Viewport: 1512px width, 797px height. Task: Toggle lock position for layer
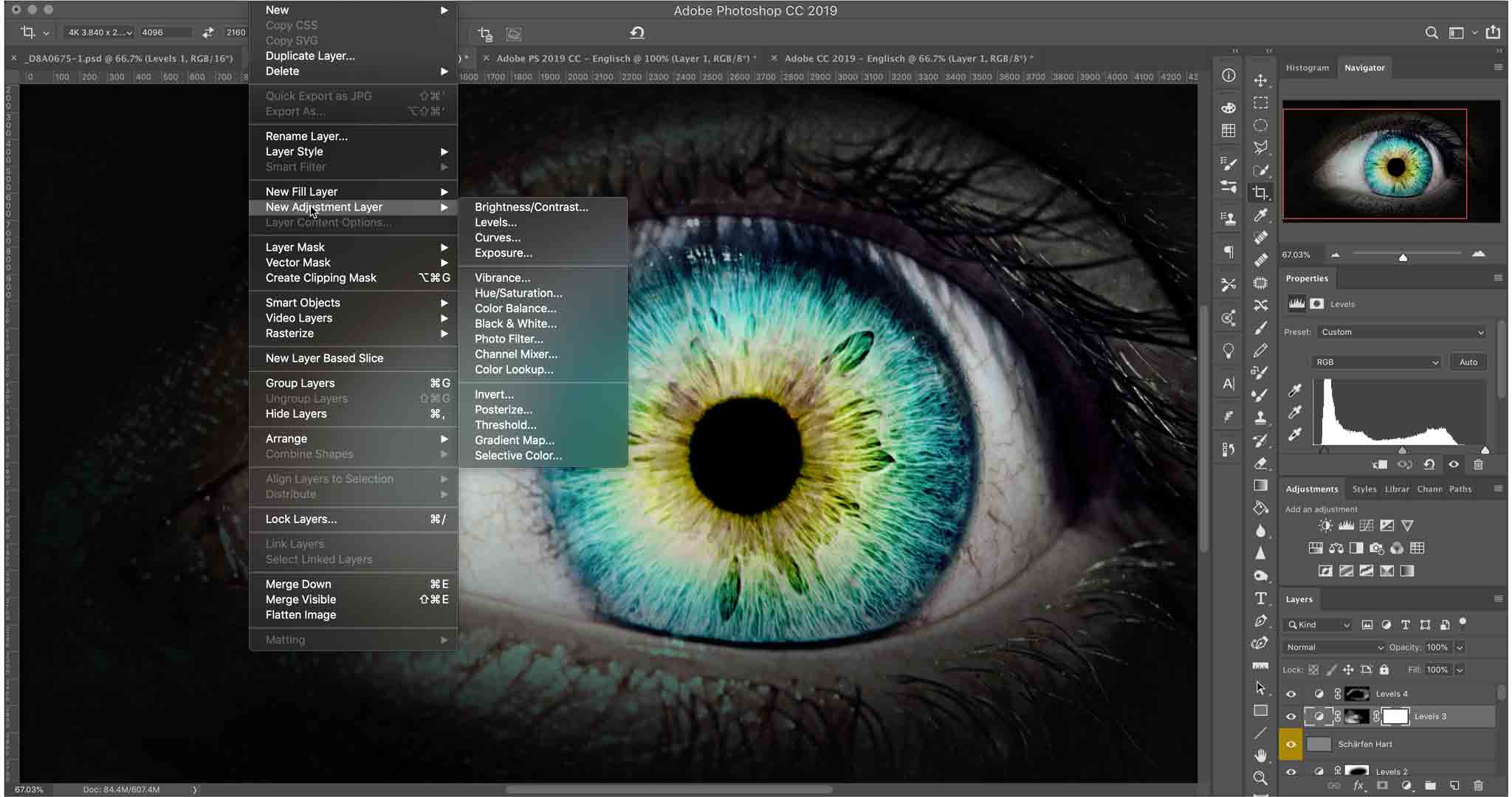pos(1348,670)
